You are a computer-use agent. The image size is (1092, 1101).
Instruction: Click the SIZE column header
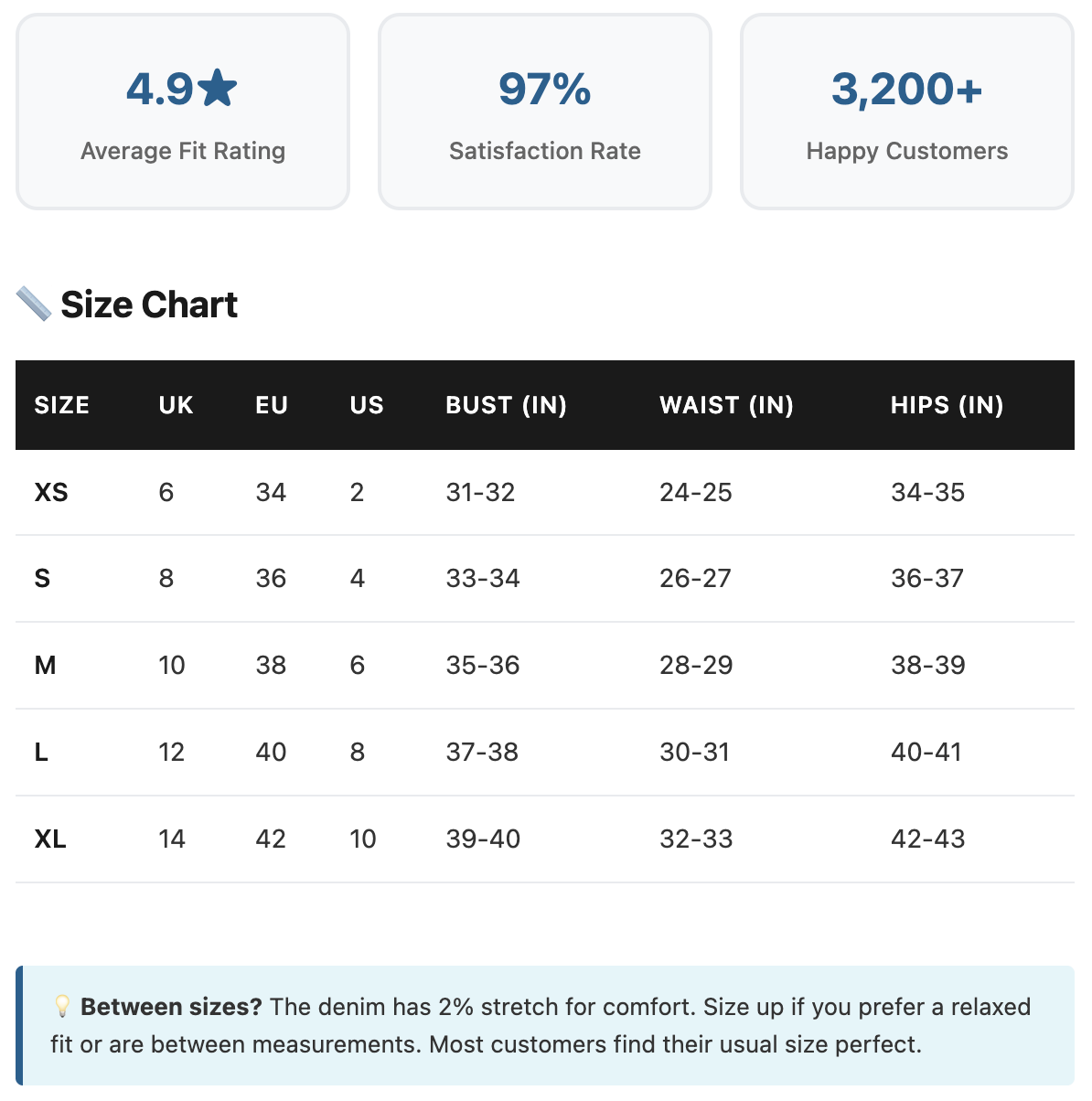[x=62, y=405]
